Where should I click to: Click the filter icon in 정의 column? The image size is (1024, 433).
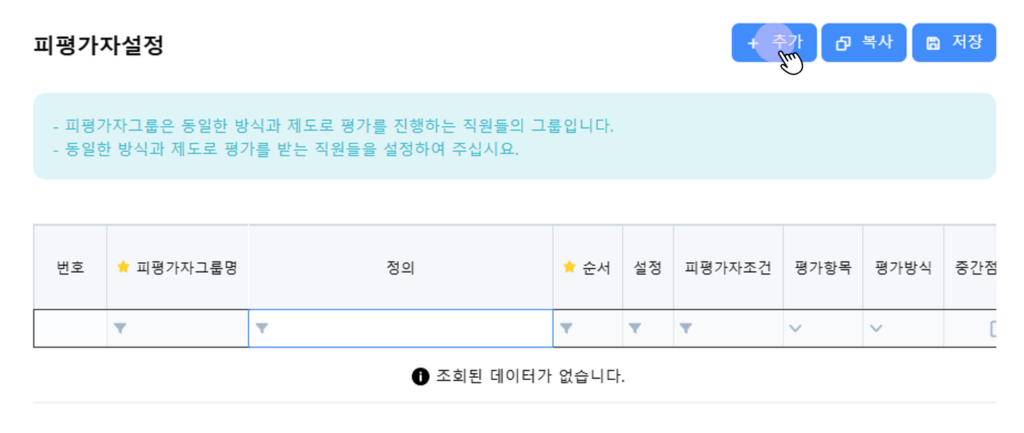pos(262,328)
